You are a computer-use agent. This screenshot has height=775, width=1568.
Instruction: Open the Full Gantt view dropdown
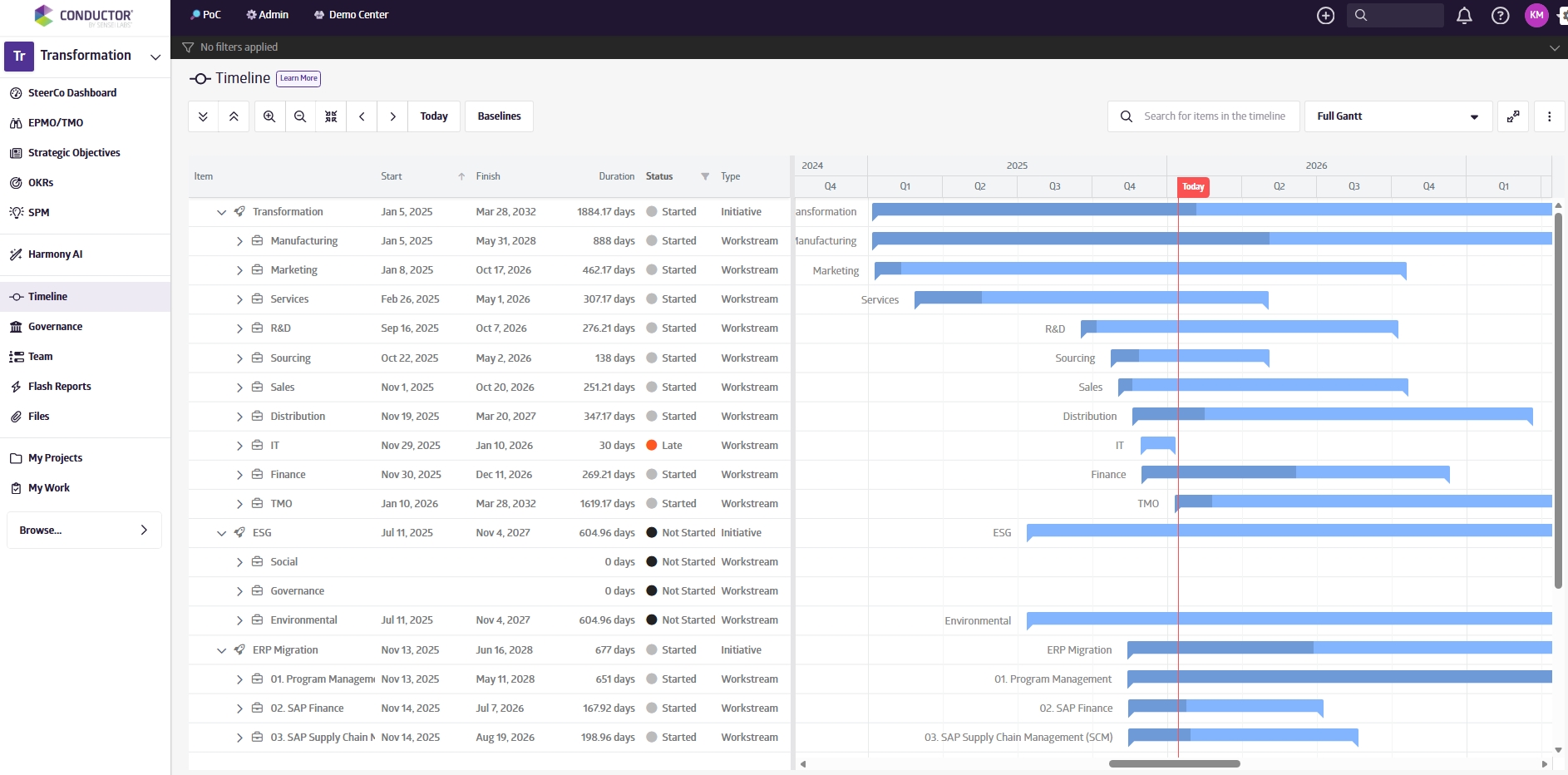tap(1398, 116)
